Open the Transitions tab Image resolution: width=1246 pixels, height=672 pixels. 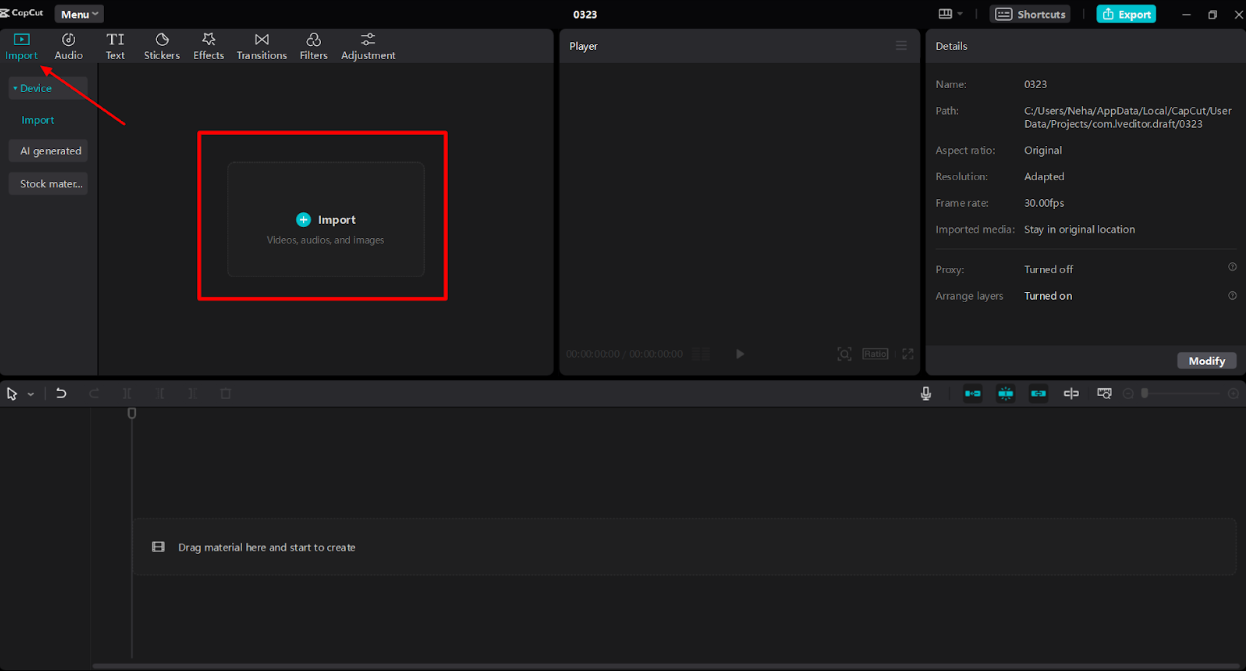[x=261, y=46]
